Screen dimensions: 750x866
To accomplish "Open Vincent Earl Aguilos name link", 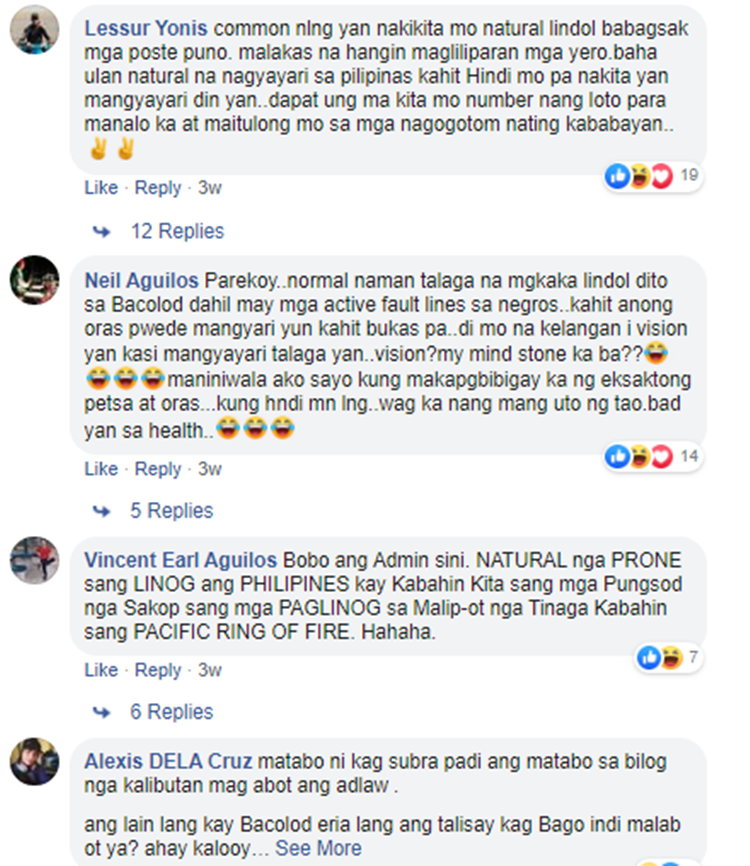I will click(181, 560).
